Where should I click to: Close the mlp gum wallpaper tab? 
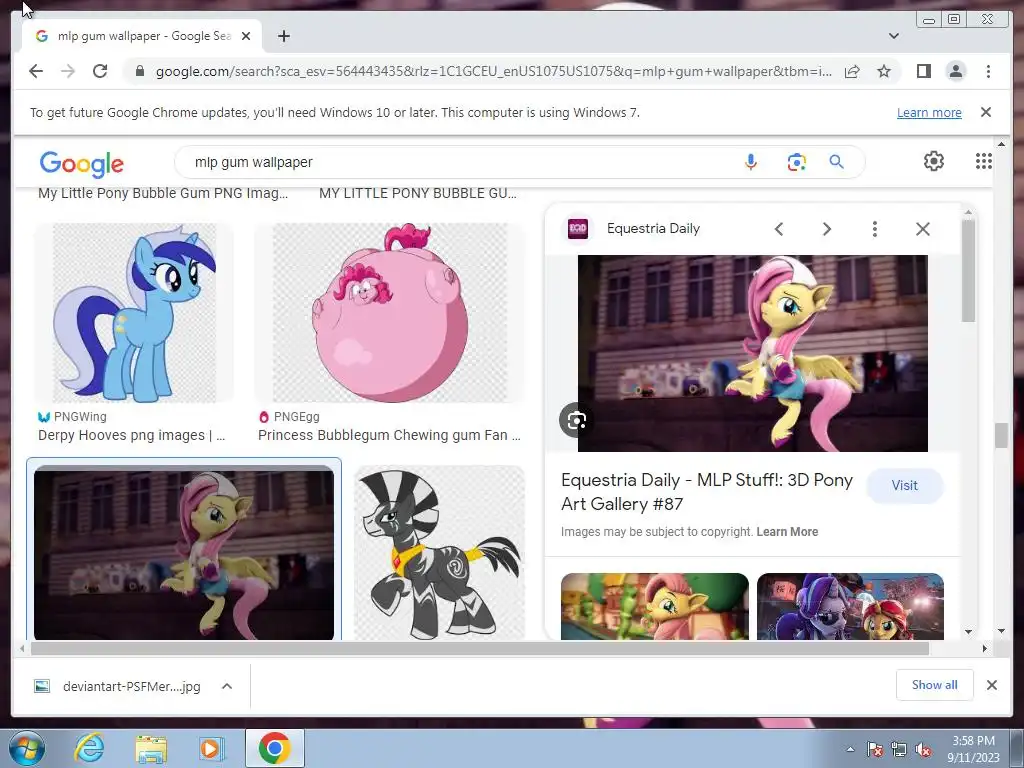[246, 36]
